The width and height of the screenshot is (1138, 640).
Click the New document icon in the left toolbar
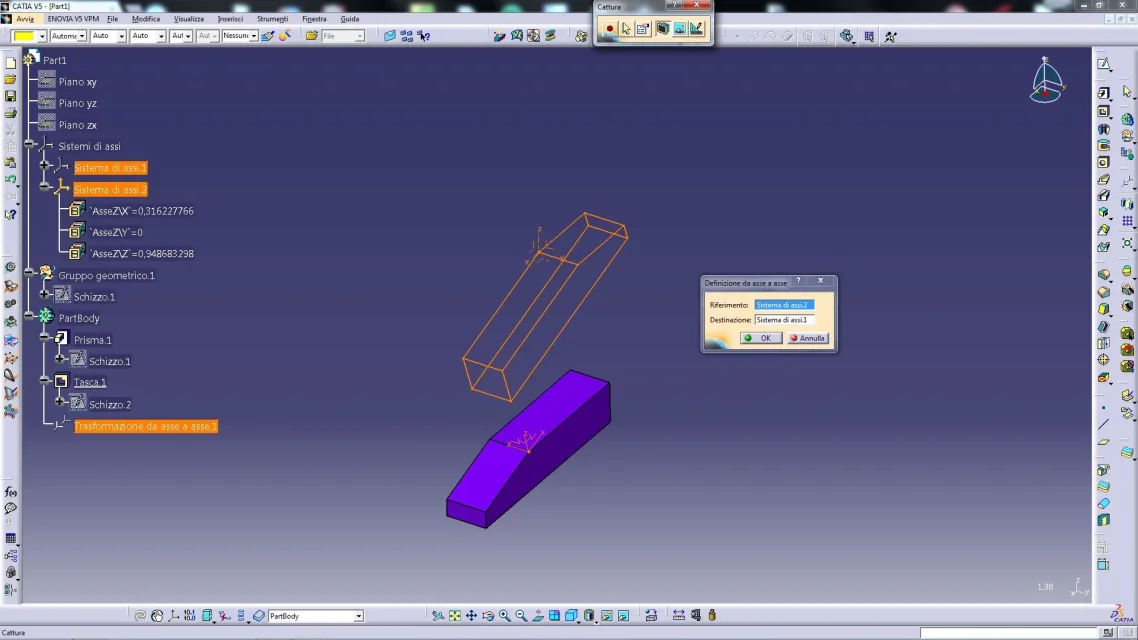coord(10,63)
